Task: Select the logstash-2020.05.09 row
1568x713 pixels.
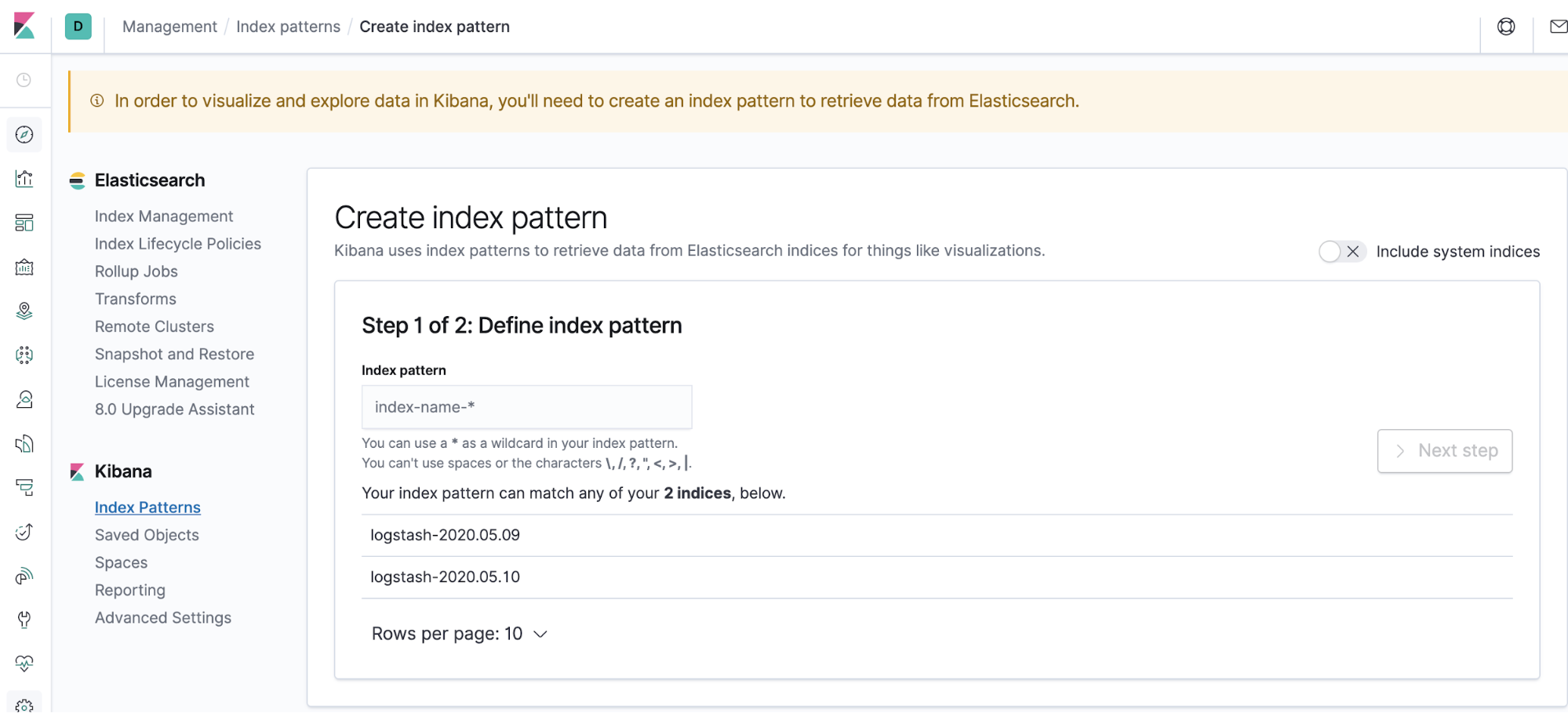Action: 937,536
